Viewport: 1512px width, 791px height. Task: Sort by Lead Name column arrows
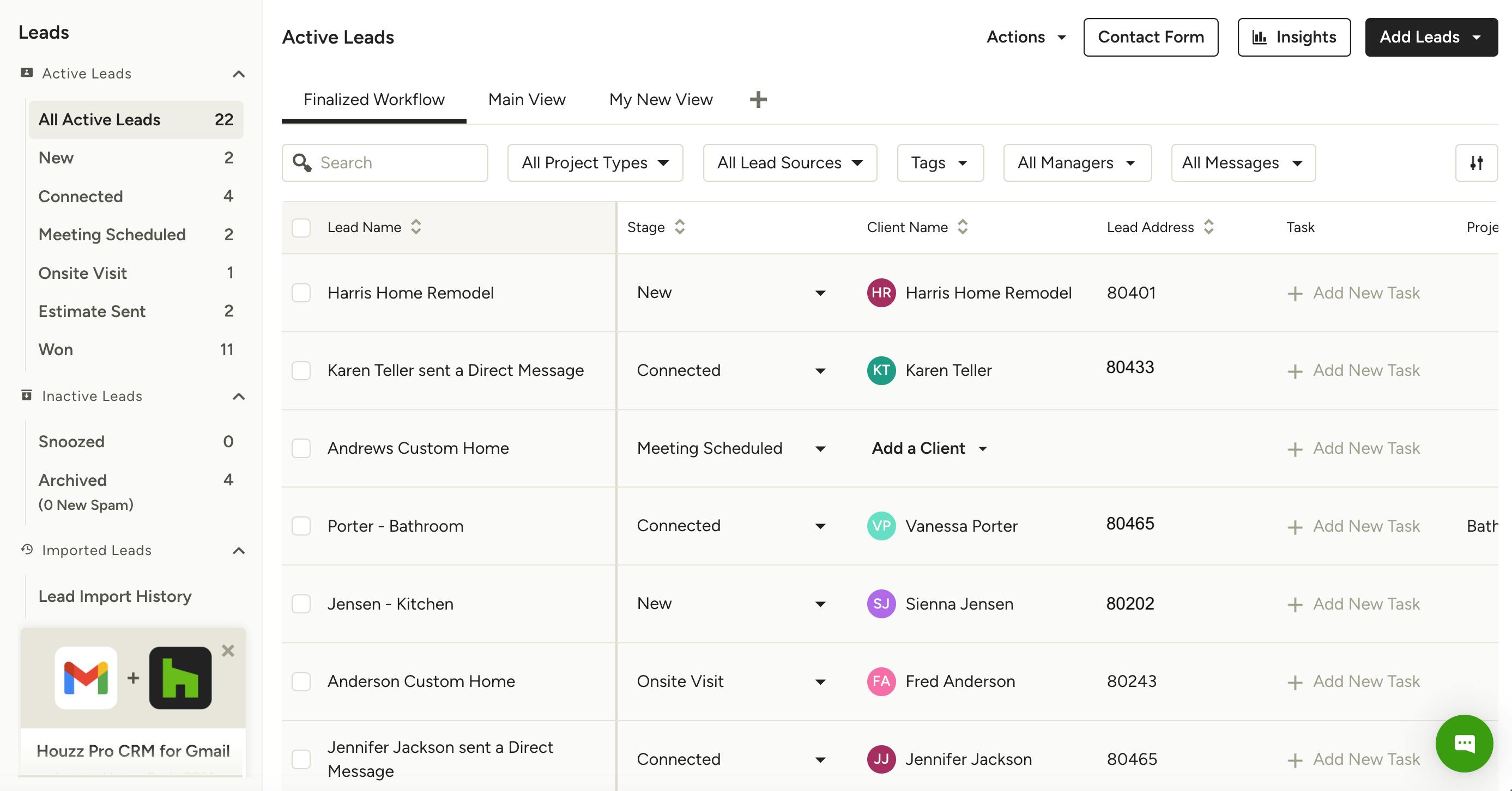[415, 227]
